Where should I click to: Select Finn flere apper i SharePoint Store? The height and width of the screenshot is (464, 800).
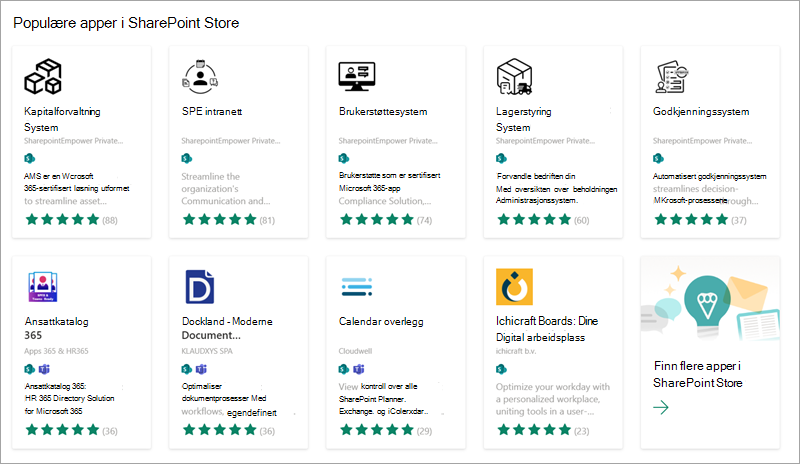(x=697, y=374)
